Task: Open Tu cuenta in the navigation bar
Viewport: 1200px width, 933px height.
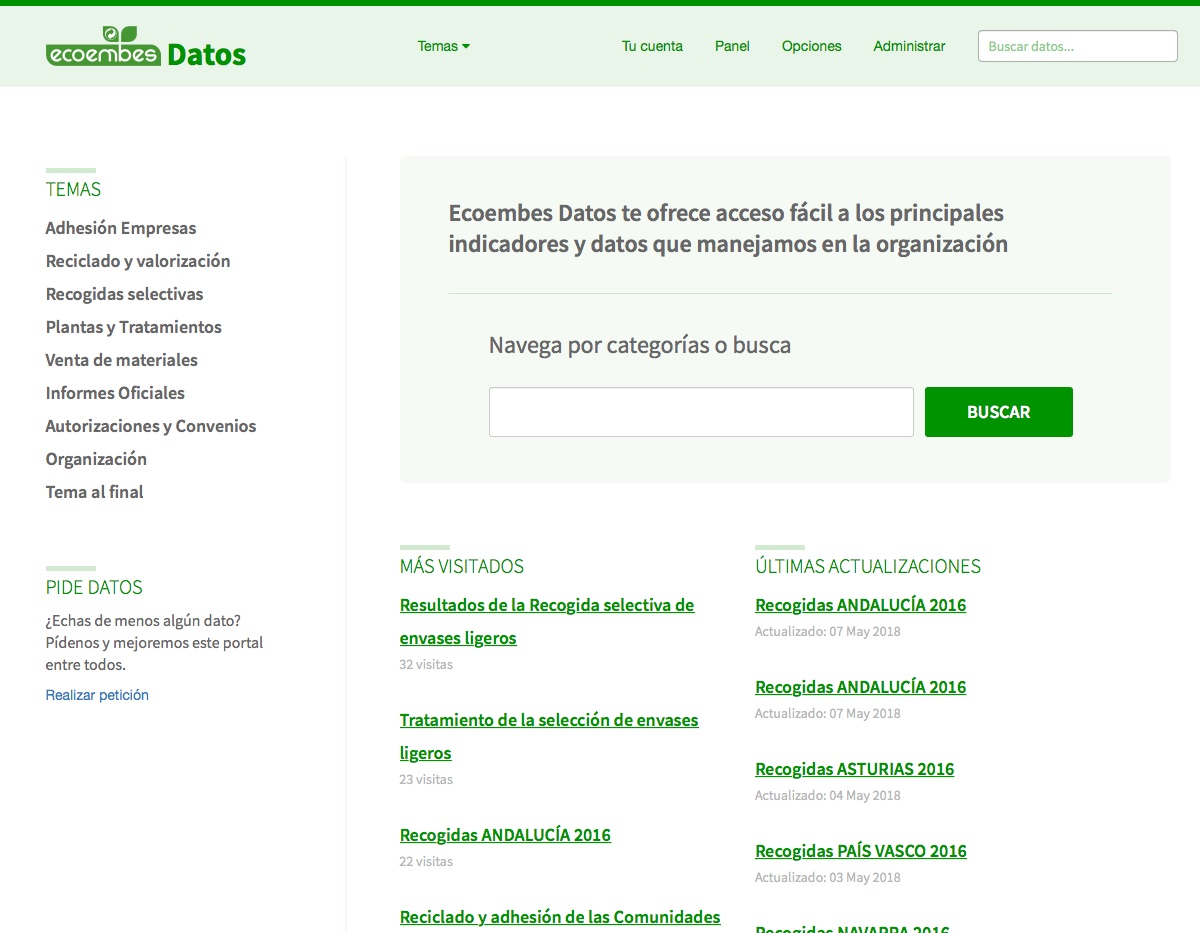Action: click(x=652, y=46)
